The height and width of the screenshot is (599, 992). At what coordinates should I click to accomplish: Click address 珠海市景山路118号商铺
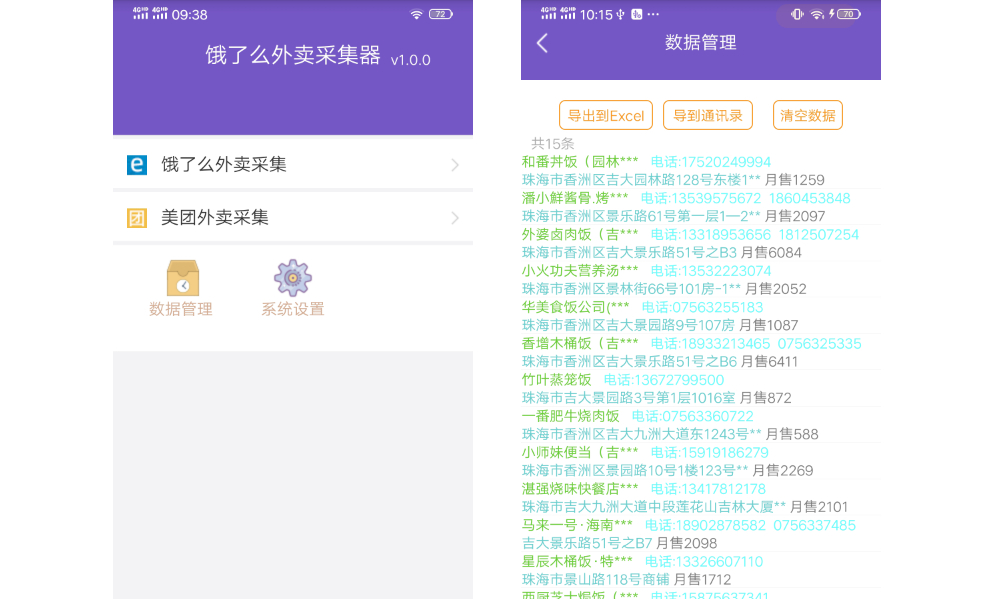pos(595,579)
